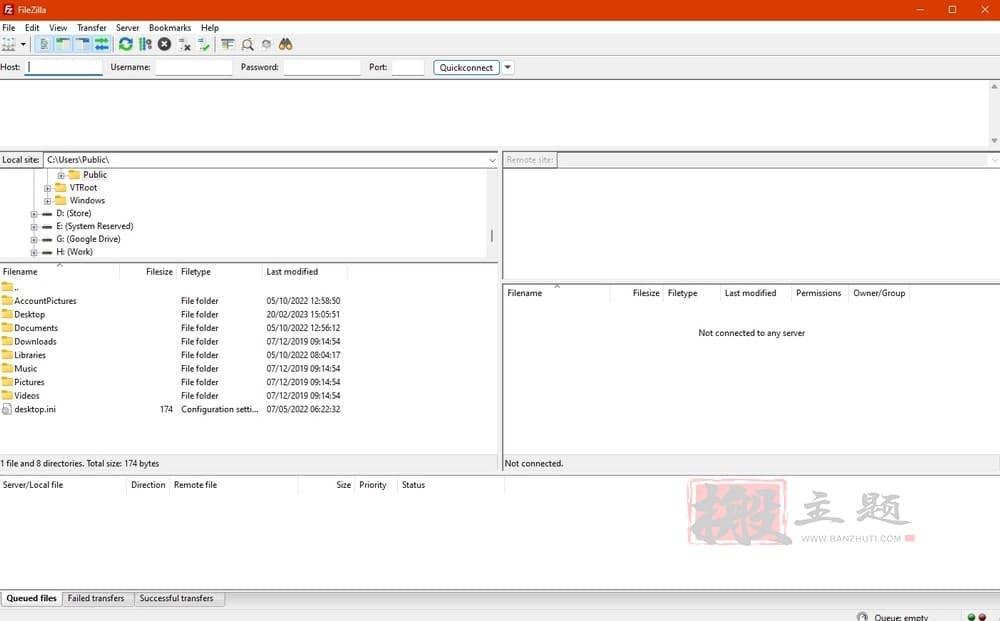Viewport: 1000px width, 621px height.
Task: Toggle directory comparison
Action: coord(247,44)
